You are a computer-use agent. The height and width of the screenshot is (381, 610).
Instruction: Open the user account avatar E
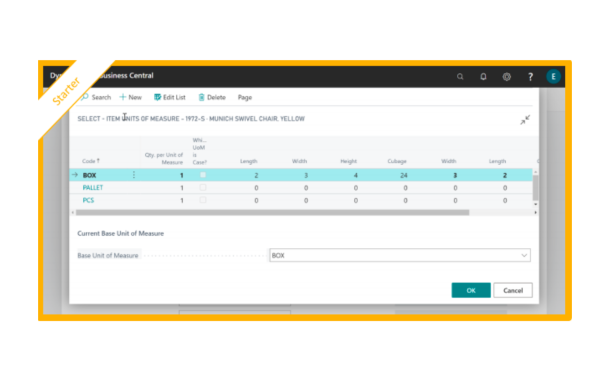tap(553, 77)
